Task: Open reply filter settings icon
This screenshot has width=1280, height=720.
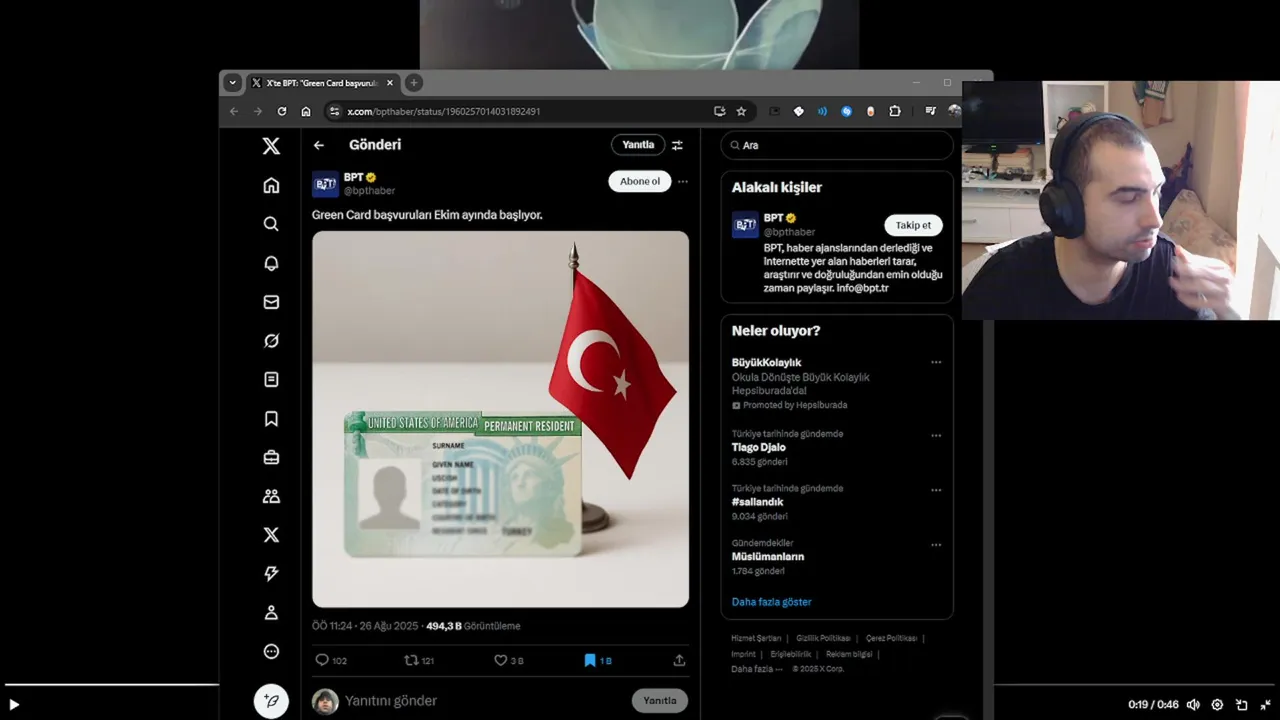Action: 677,145
